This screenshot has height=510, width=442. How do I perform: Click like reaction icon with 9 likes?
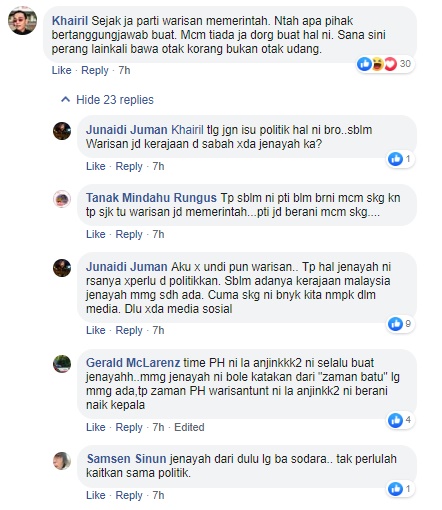(x=396, y=324)
